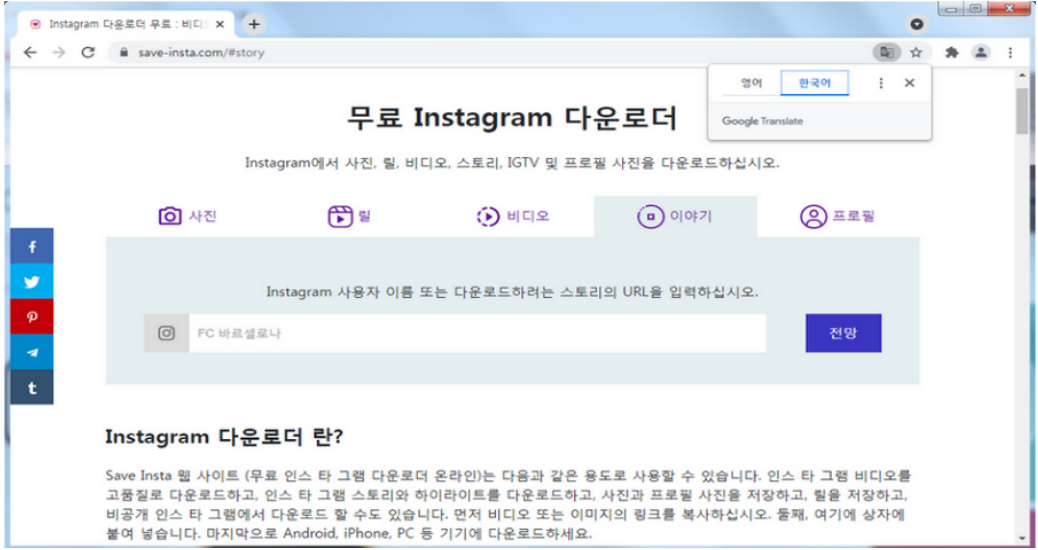Select the Instagram 다운로더 browser tab
Viewport: 1038px width, 550px height.
pos(126,24)
